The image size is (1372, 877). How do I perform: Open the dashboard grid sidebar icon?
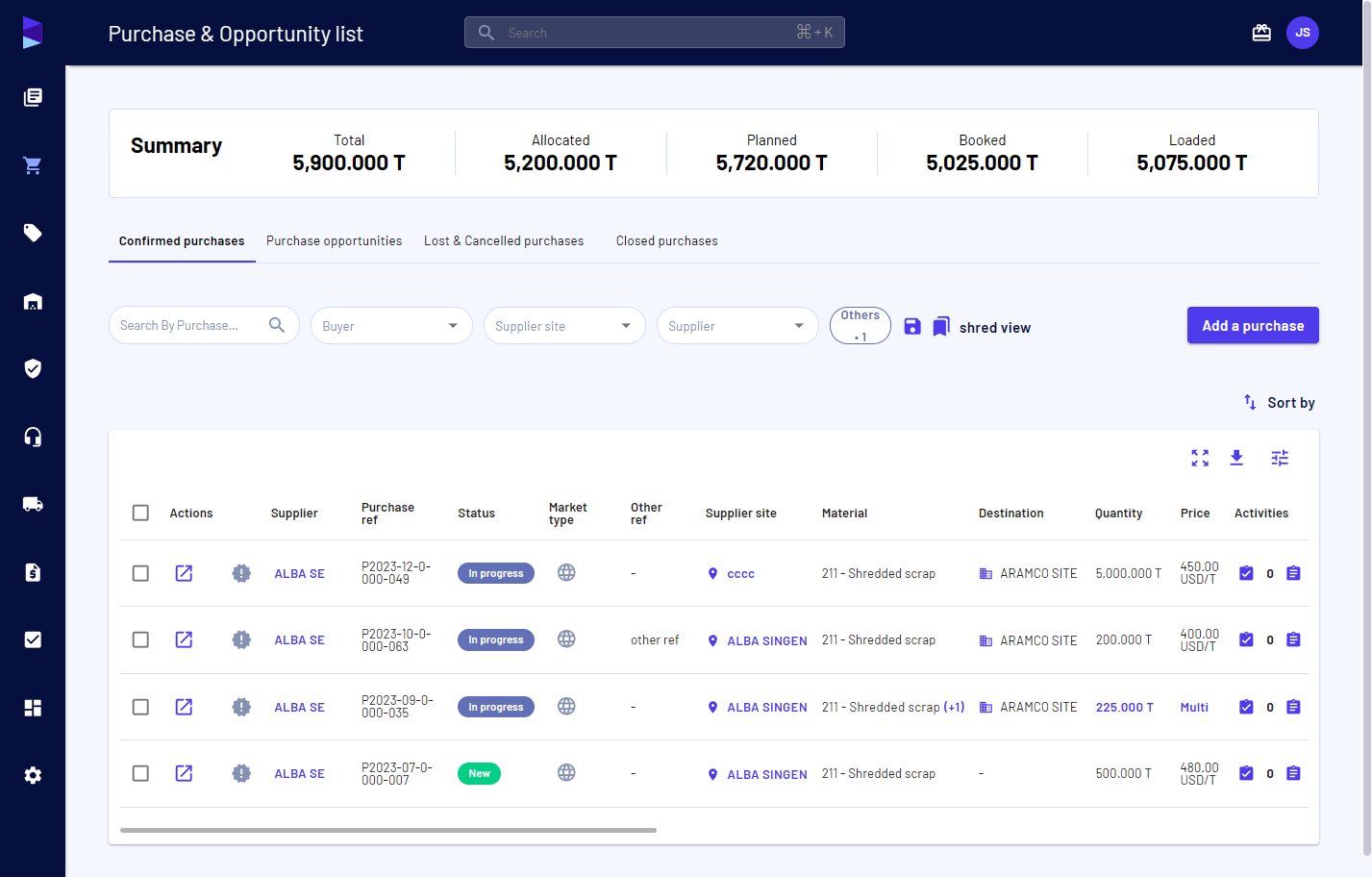[x=33, y=708]
